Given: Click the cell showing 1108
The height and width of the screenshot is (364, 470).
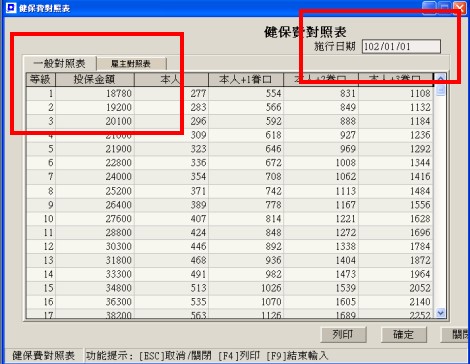Looking at the screenshot, I should [396, 93].
